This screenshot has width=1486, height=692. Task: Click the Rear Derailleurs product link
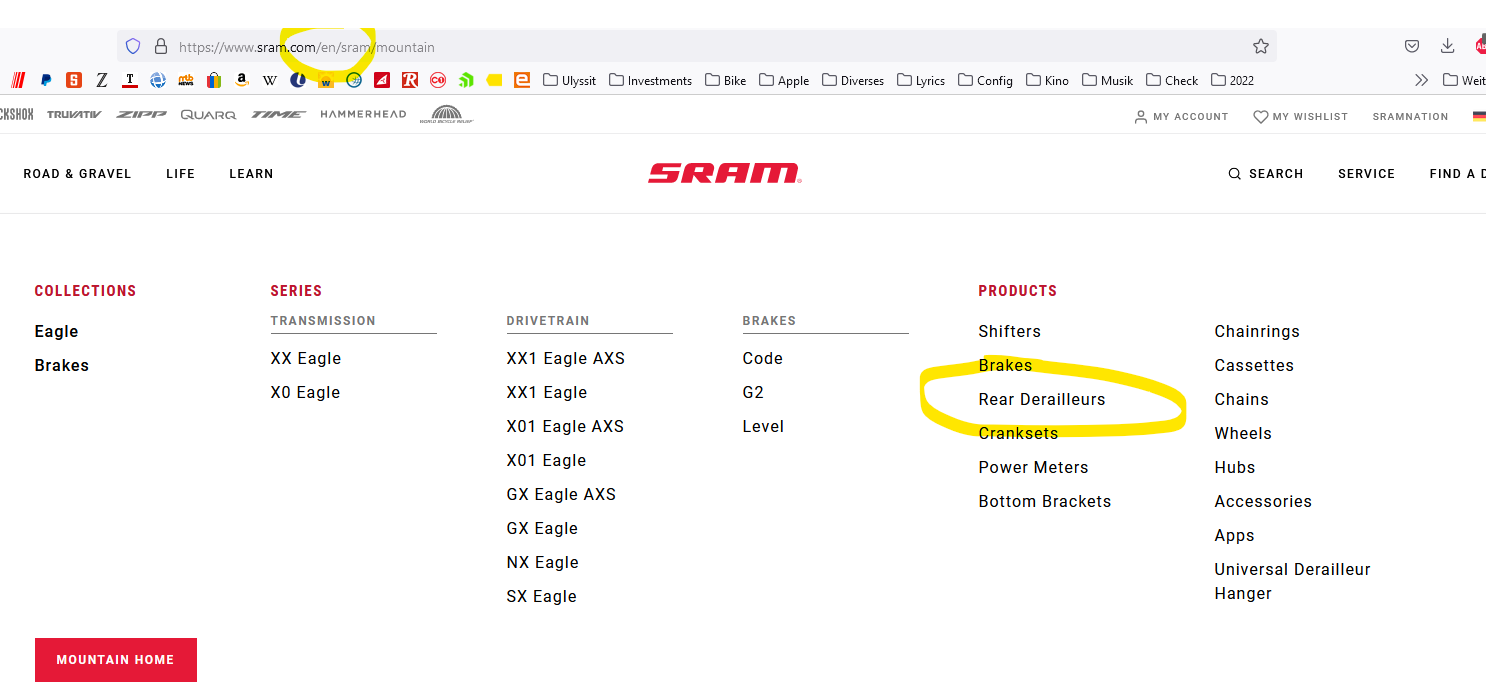coord(1041,399)
